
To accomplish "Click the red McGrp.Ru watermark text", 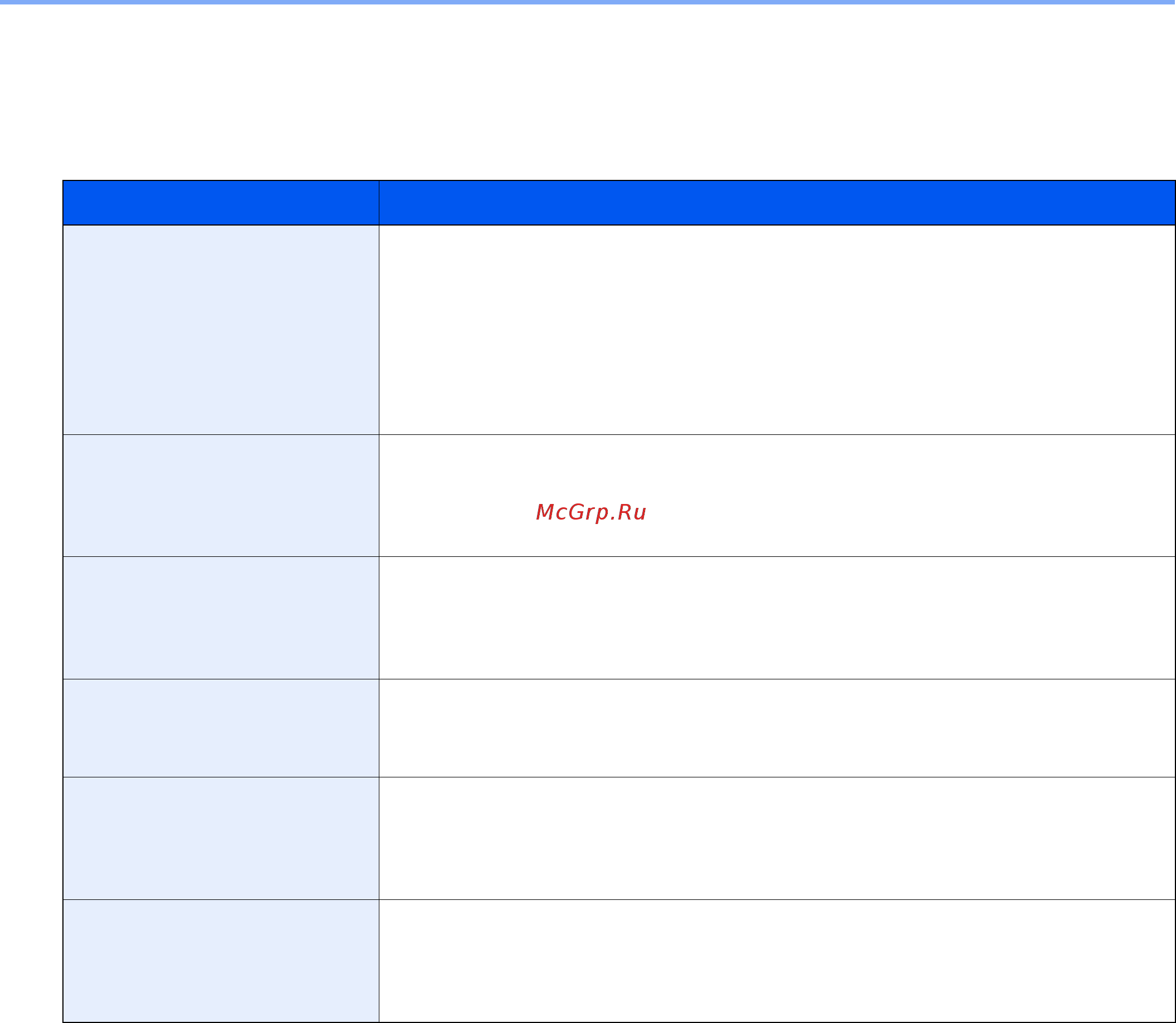I will pos(591,513).
